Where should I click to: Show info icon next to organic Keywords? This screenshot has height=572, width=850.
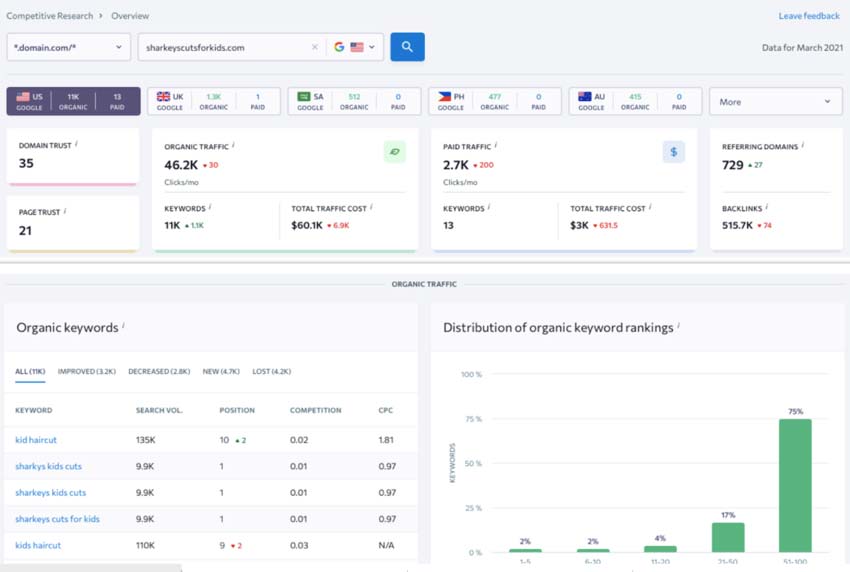click(210, 207)
